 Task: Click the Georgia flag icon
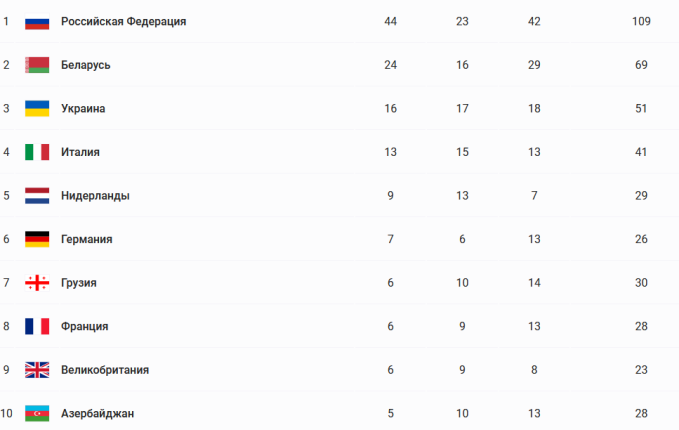[37, 283]
